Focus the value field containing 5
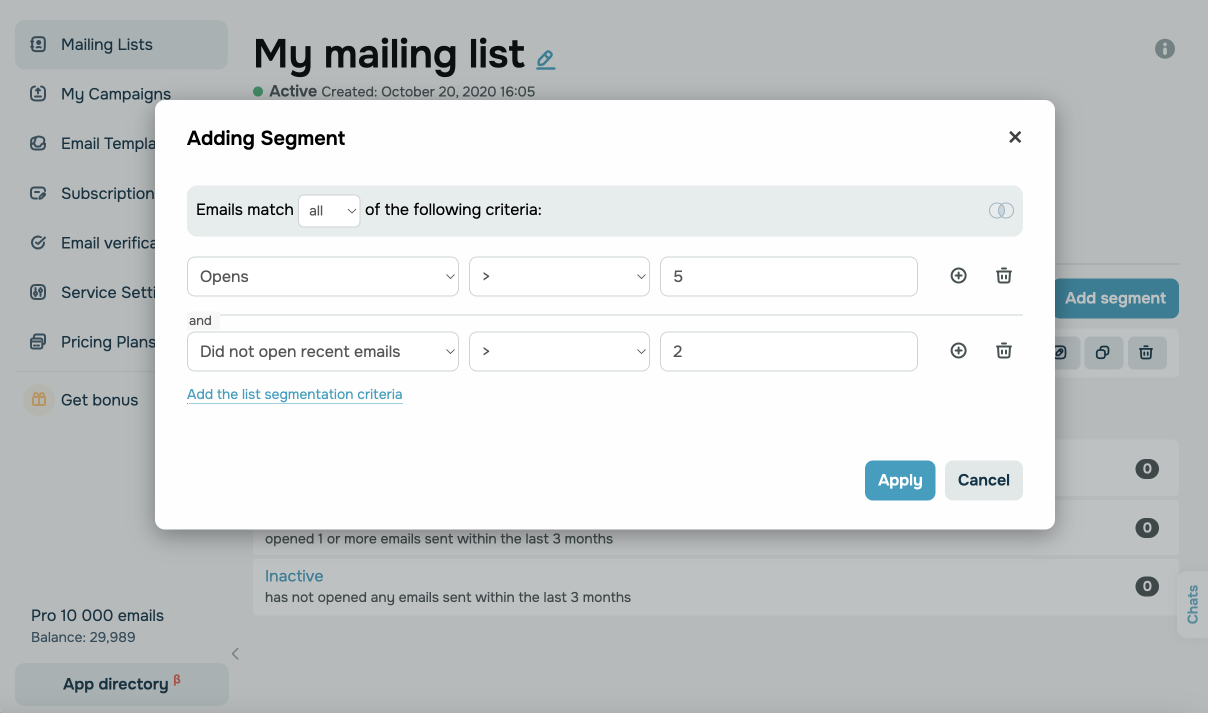Viewport: 1208px width, 713px height. (x=788, y=277)
